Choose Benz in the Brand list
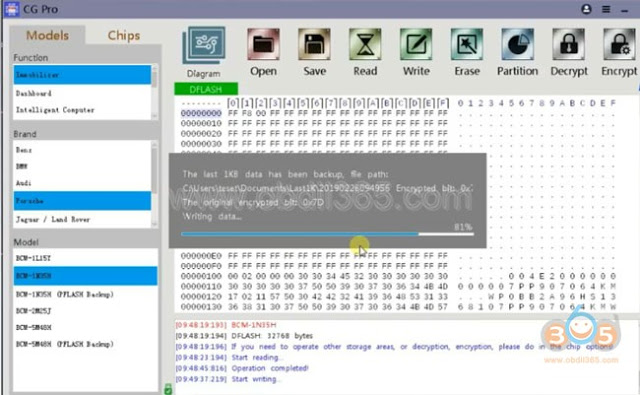The width and height of the screenshot is (640, 395). pyautogui.click(x=82, y=150)
